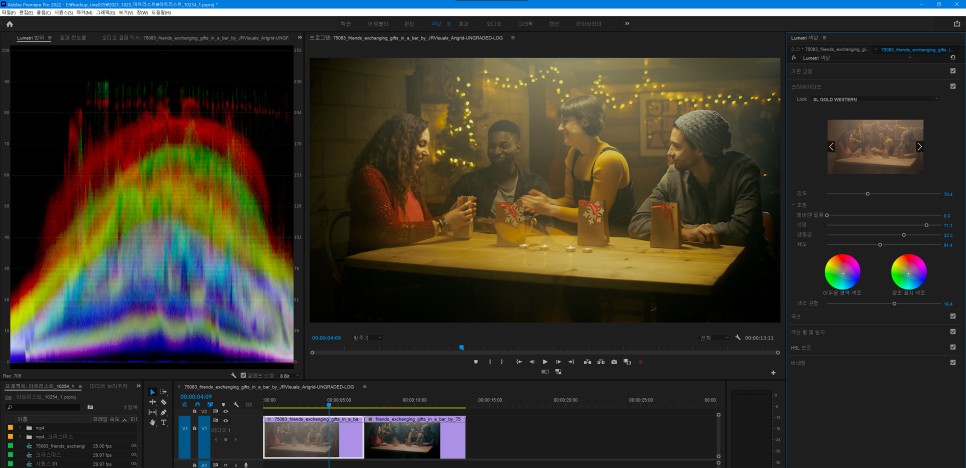
Task: Open the Media Browser tab
Action: pyautogui.click(x=108, y=386)
